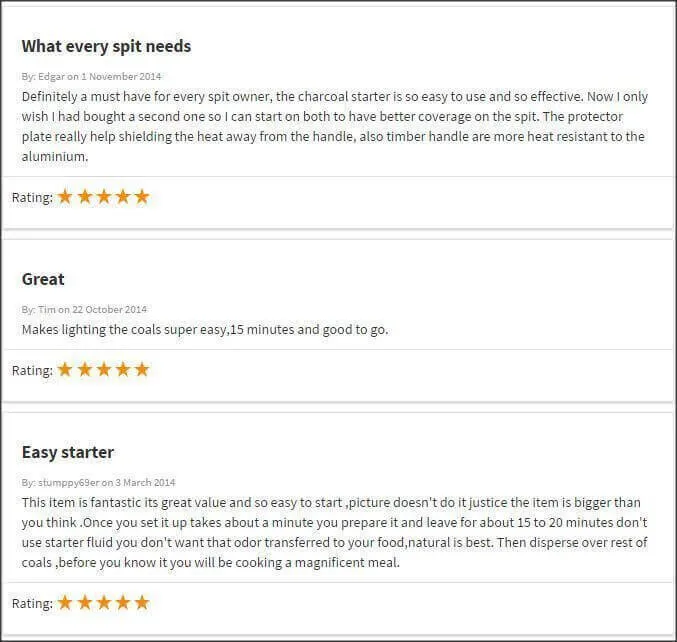Click the "By: stumppy69er on 3 March 2014" byline
The height and width of the screenshot is (642, 677).
click(98, 482)
